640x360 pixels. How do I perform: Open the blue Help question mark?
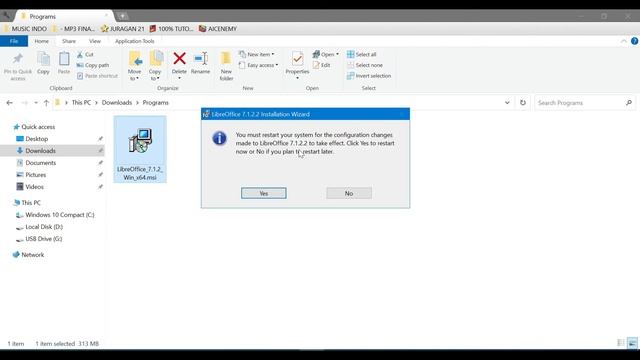point(634,41)
